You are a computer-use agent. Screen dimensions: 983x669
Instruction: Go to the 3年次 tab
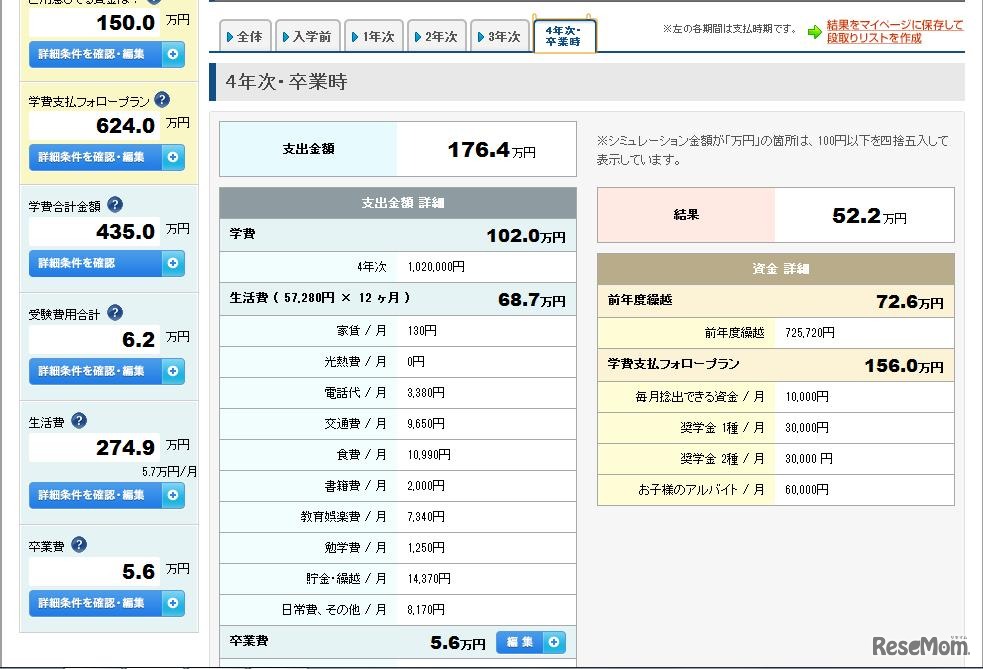(x=498, y=37)
